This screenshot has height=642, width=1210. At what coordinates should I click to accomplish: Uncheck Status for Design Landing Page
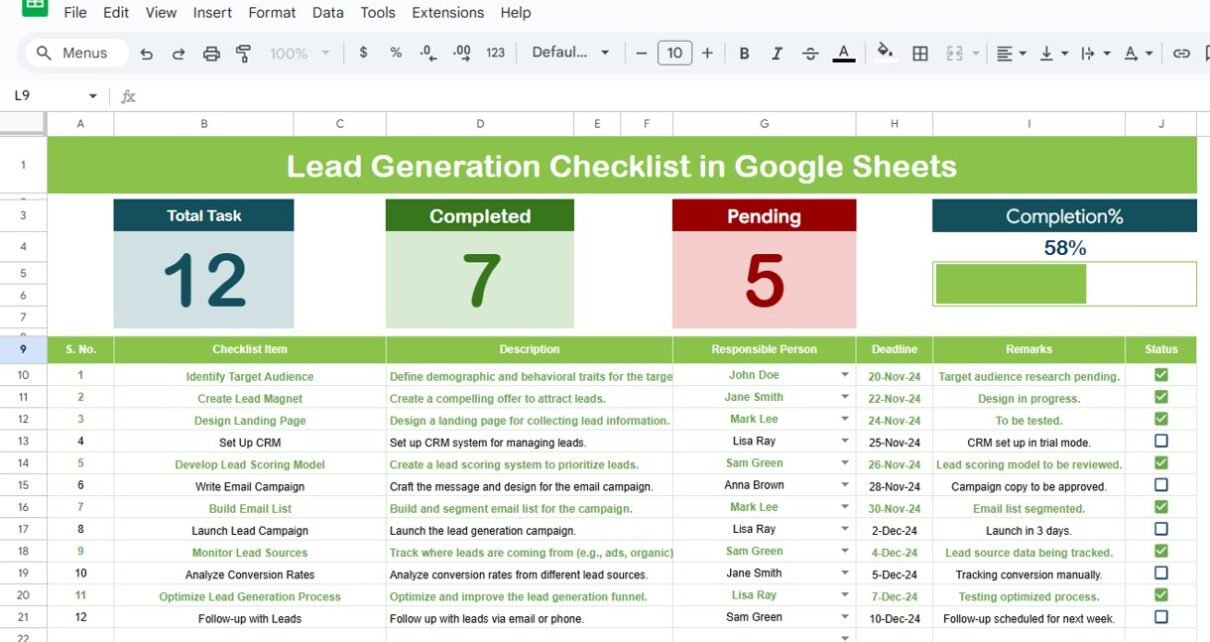[x=1161, y=419]
